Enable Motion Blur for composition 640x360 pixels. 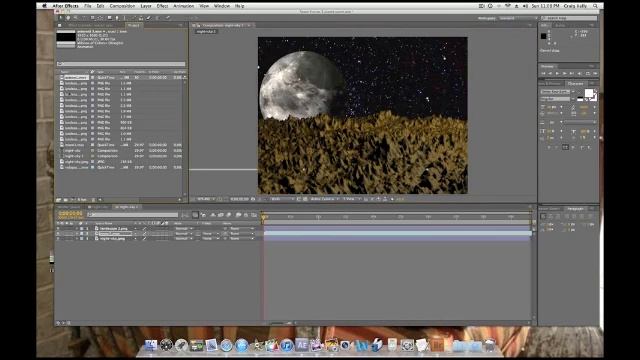229,215
